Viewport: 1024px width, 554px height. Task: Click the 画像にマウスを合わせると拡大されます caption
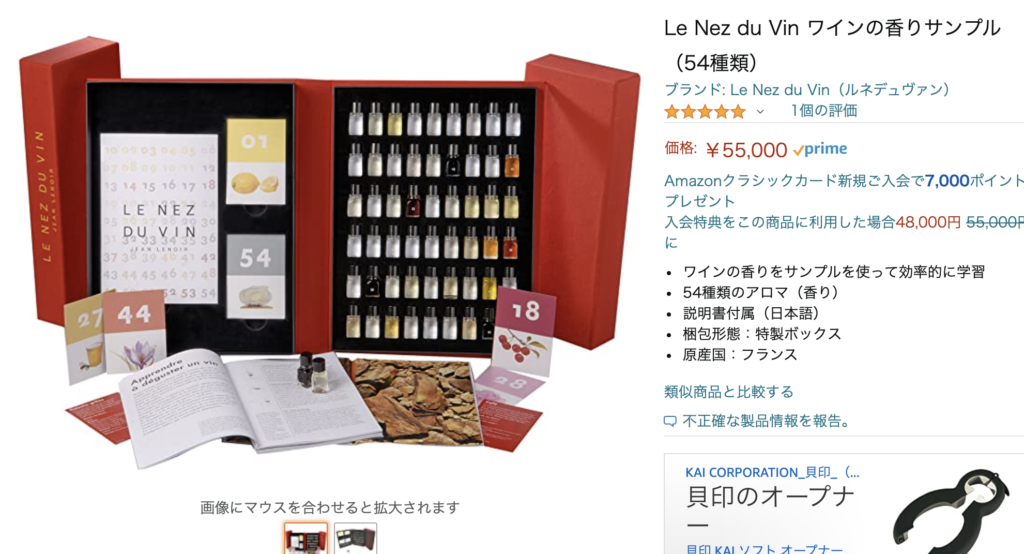tap(330, 507)
